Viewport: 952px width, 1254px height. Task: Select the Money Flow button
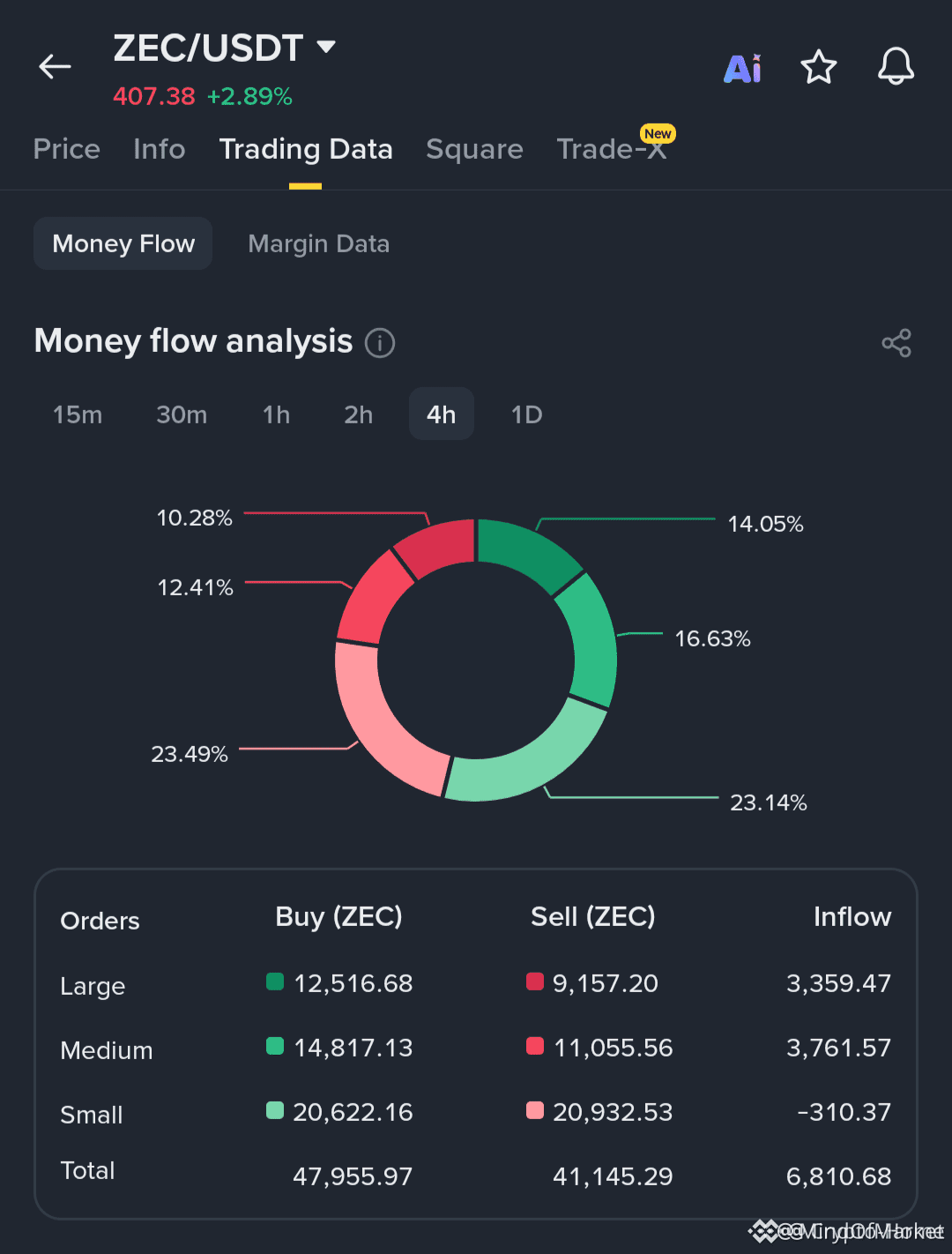click(x=123, y=243)
